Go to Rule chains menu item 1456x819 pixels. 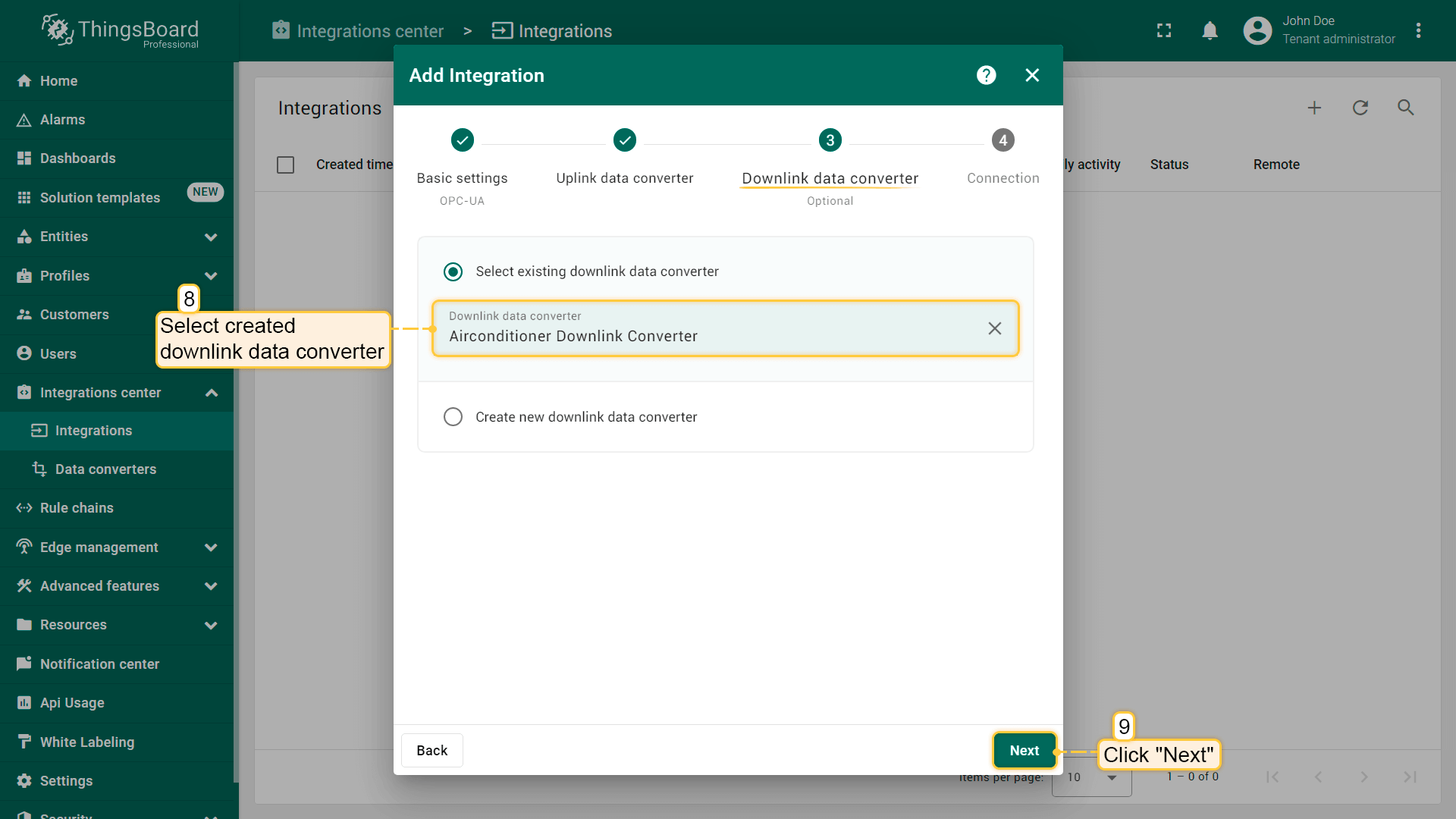coord(77,508)
